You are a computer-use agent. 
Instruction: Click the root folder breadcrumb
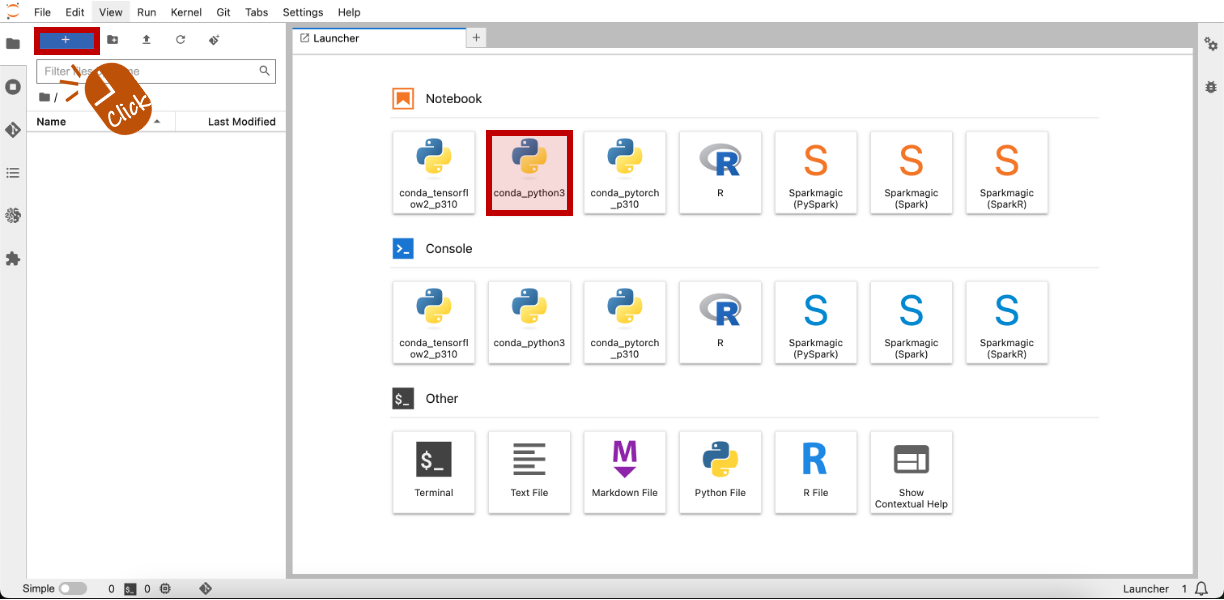point(47,97)
